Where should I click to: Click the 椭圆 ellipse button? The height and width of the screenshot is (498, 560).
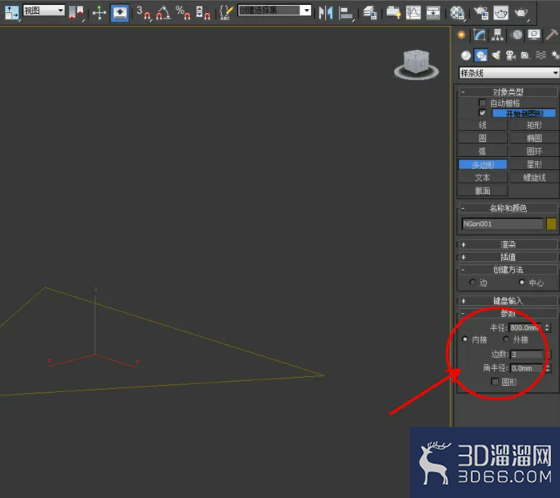pyautogui.click(x=534, y=138)
